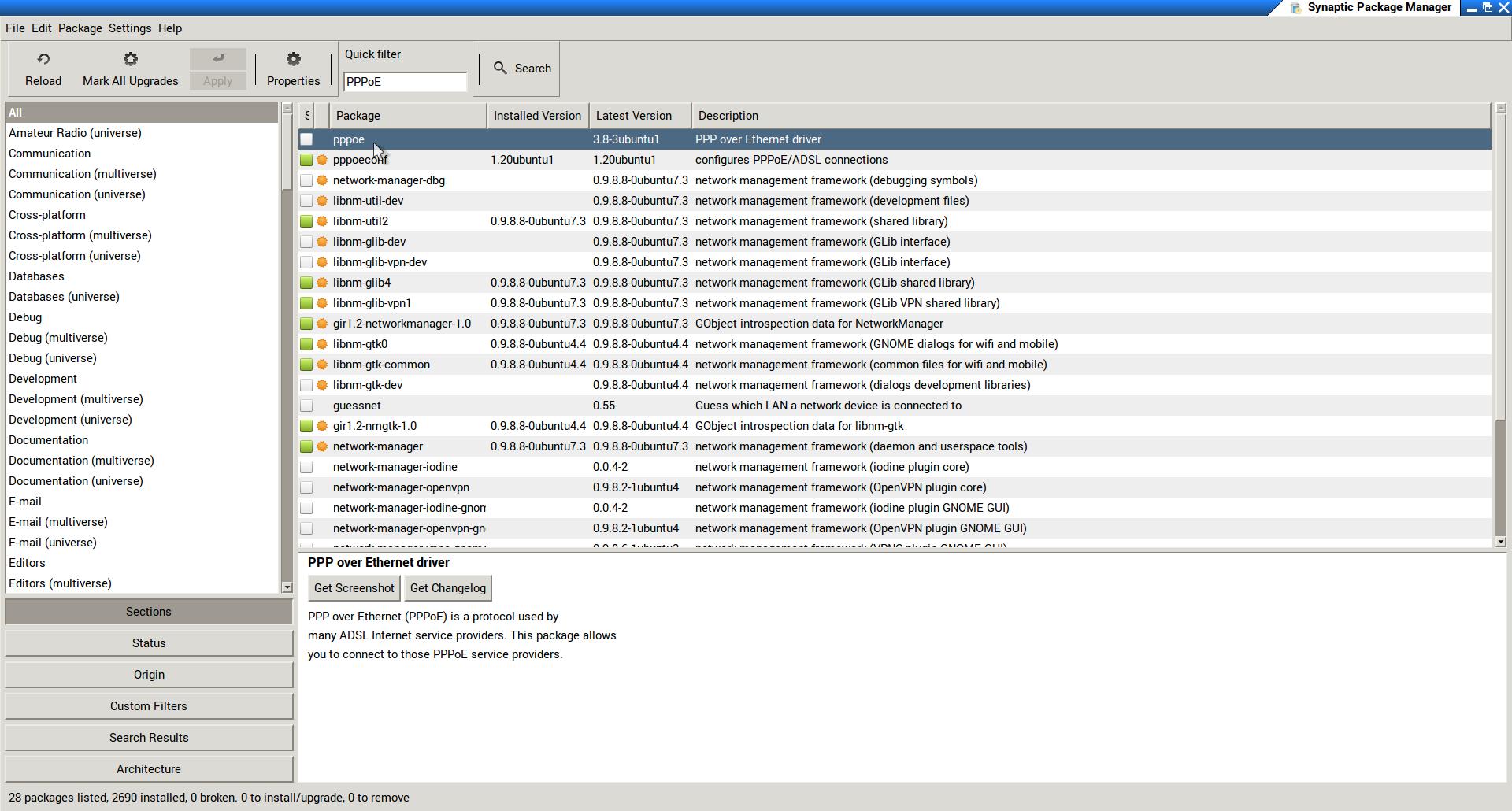Click the supported icon beside network-manager-dbg

322,180
